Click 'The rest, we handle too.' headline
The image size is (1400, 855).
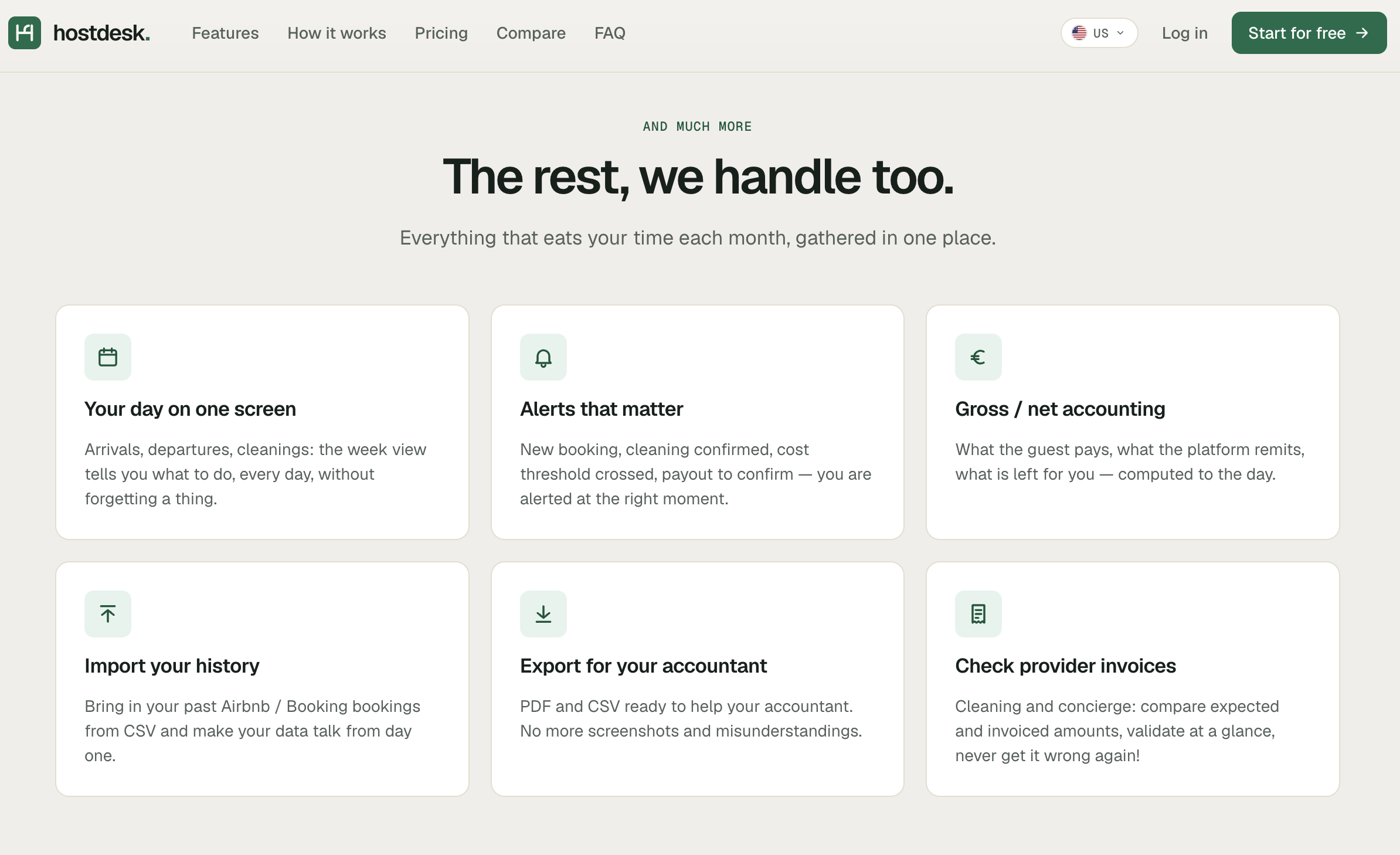tap(698, 177)
